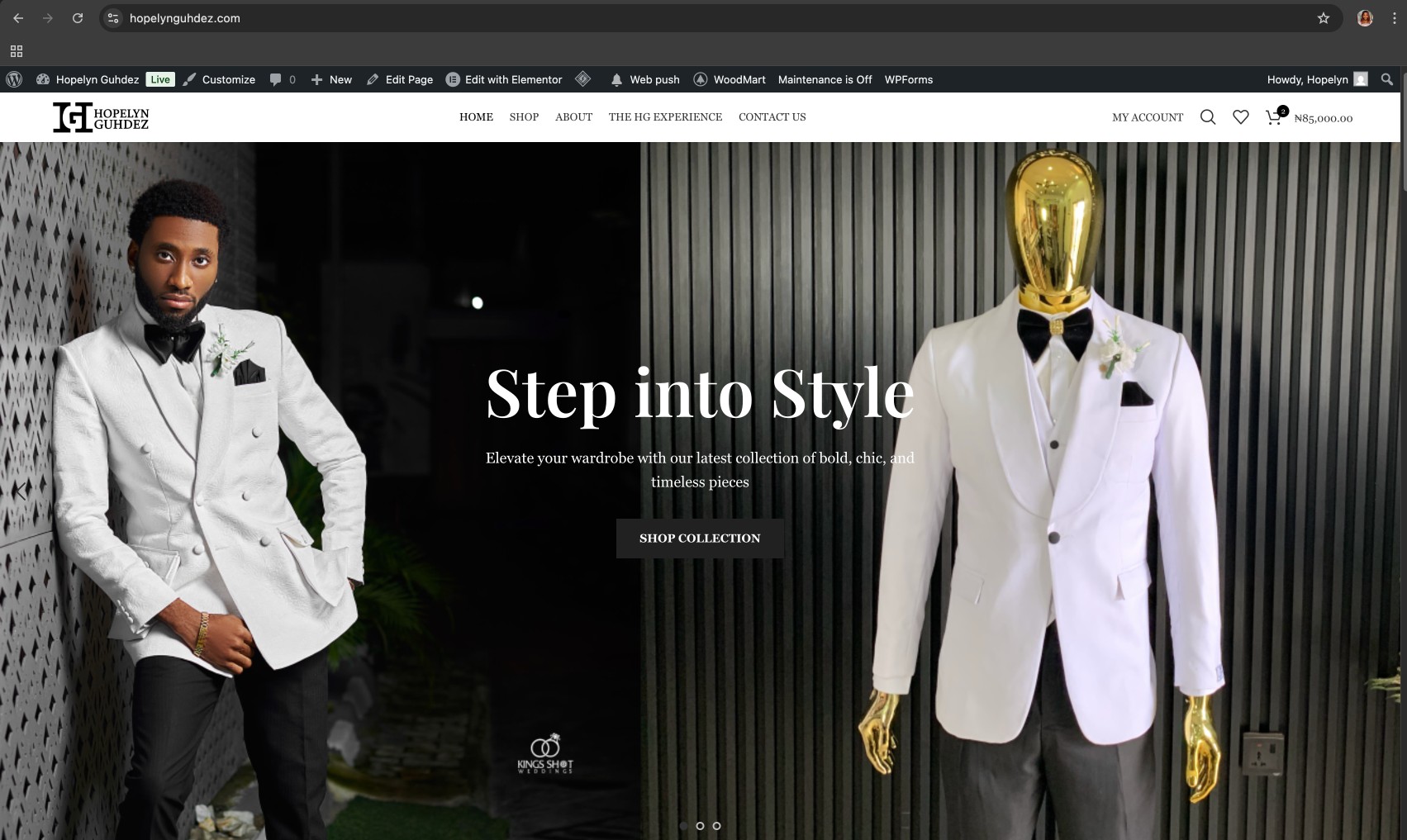Go to the SHOP menu item
This screenshot has height=840, width=1407.
[524, 117]
